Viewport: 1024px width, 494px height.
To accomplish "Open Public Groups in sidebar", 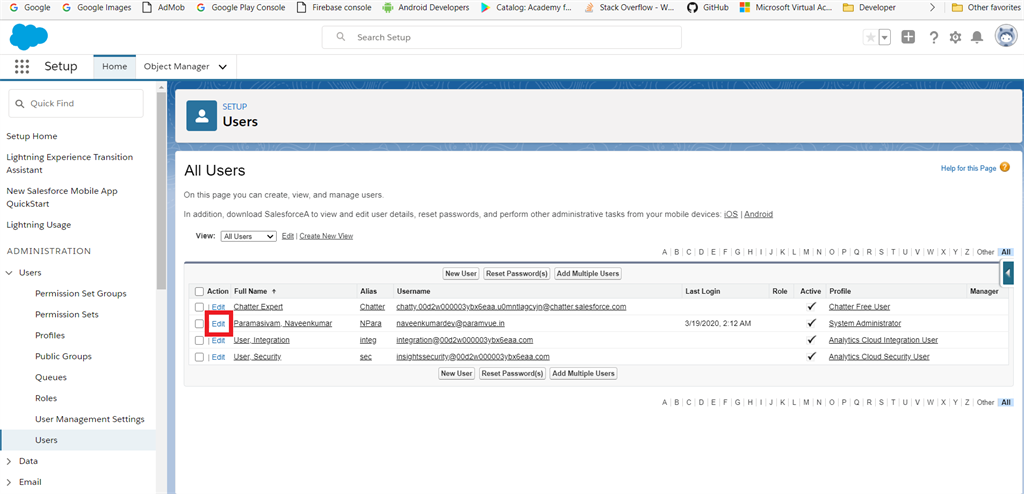I will [x=63, y=356].
